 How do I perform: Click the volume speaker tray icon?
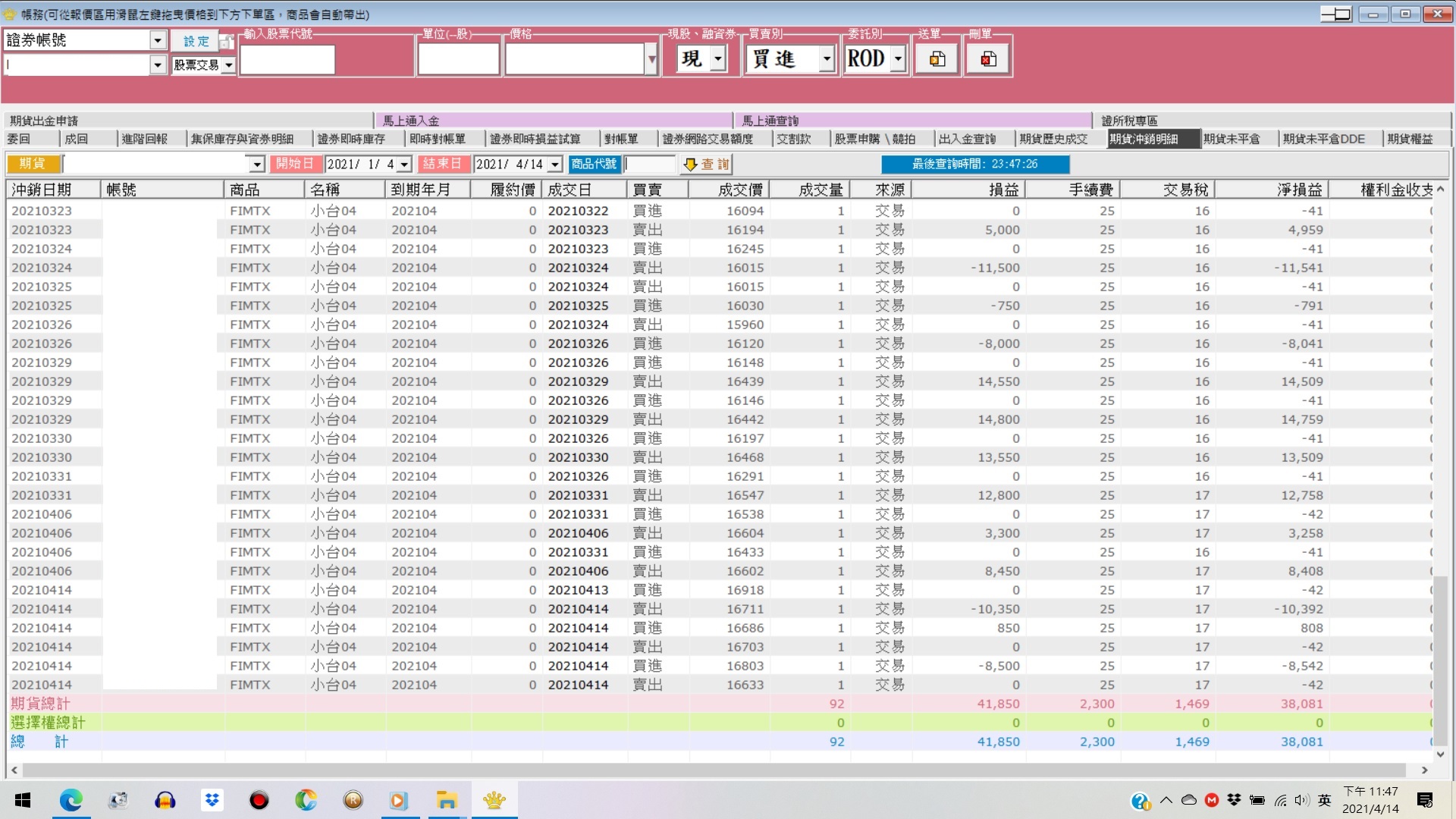(1302, 800)
